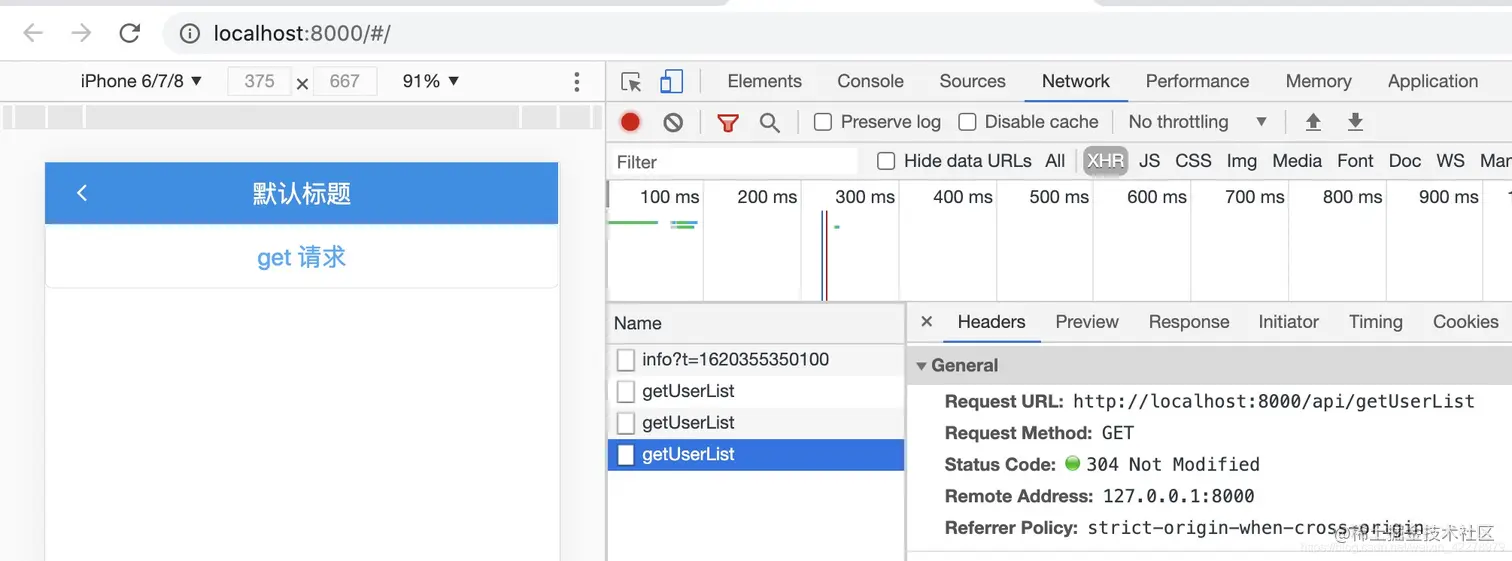The height and width of the screenshot is (561, 1512).
Task: Filter requests by Font
Action: click(x=1355, y=161)
